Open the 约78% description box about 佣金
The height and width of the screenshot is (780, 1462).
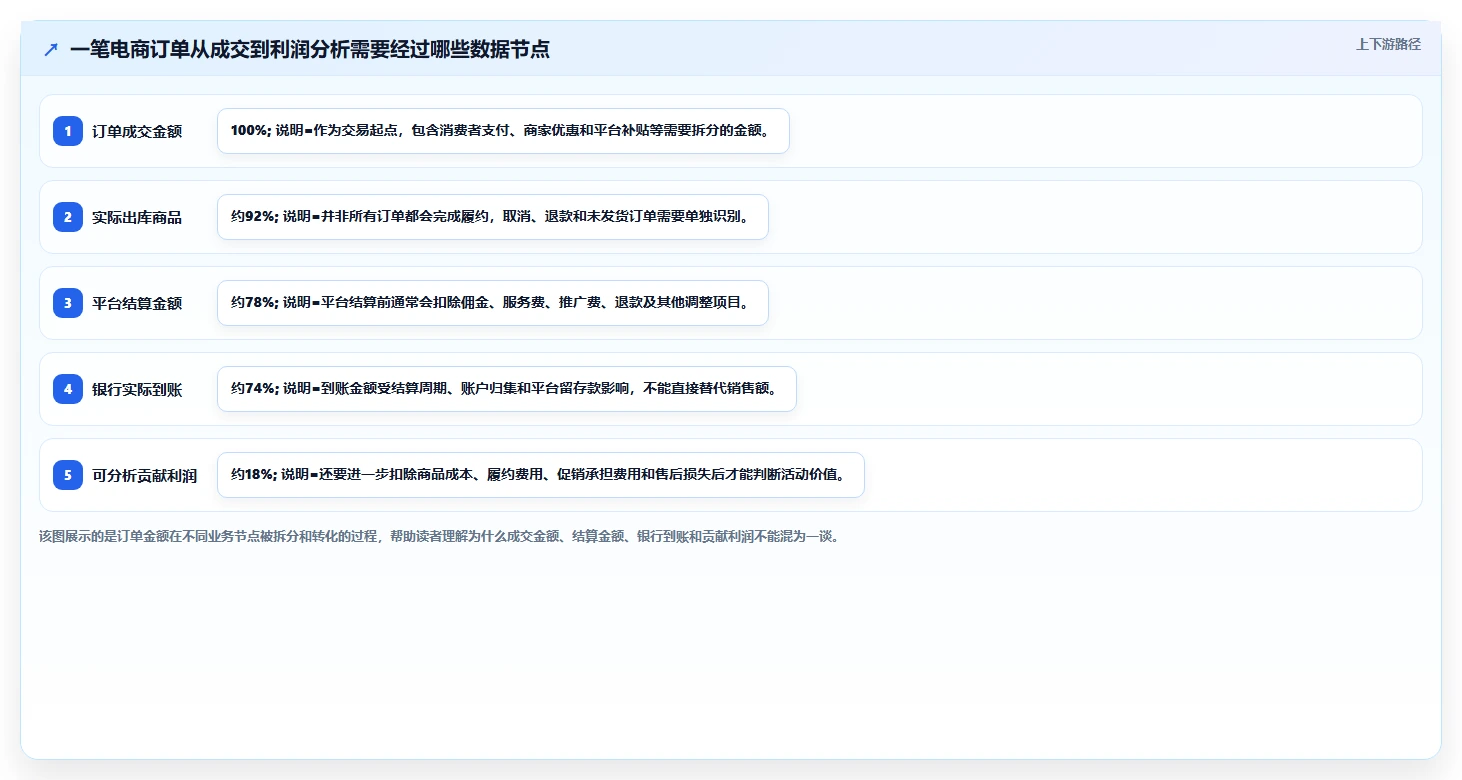pyautogui.click(x=493, y=303)
